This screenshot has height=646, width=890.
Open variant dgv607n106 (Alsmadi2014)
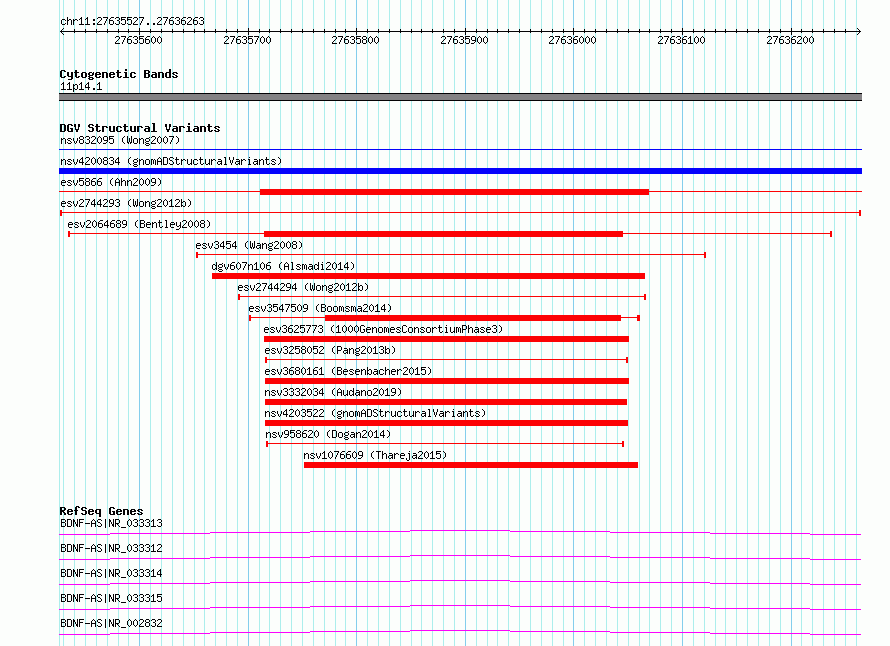283,266
